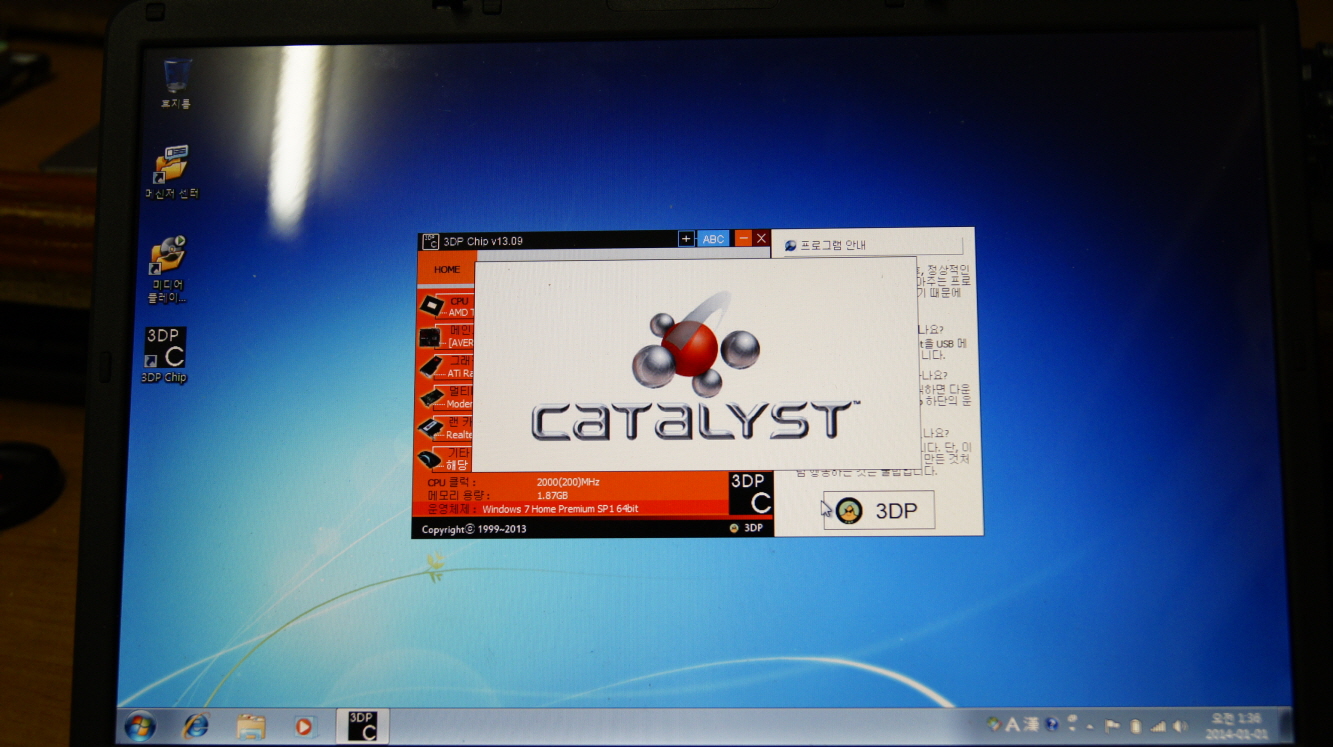
Task: Select the other devices mouse icon
Action: pyautogui.click(x=430, y=459)
